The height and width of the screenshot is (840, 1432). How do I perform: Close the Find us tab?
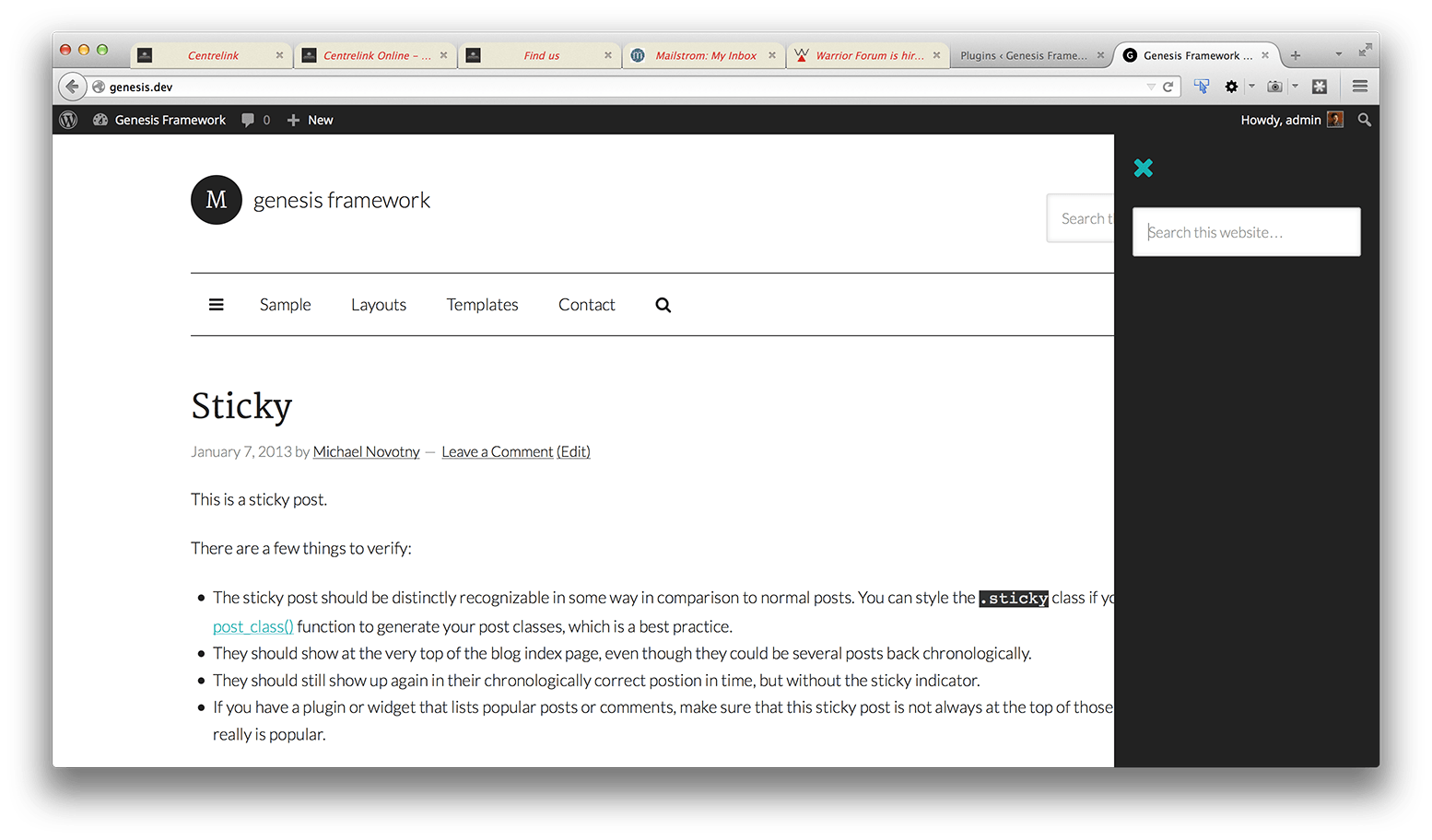pos(608,55)
